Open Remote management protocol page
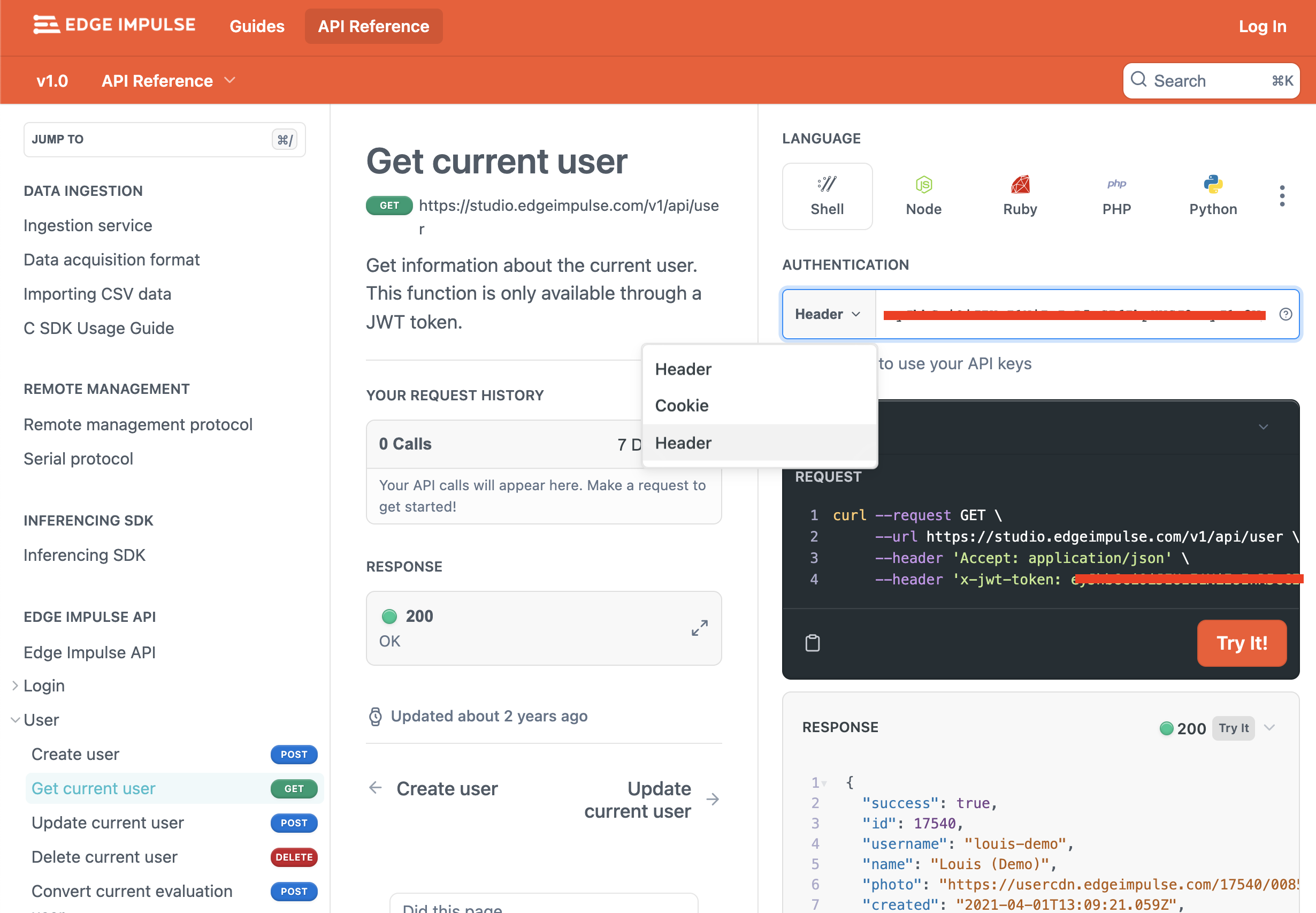Image resolution: width=1316 pixels, height=913 pixels. [x=138, y=424]
